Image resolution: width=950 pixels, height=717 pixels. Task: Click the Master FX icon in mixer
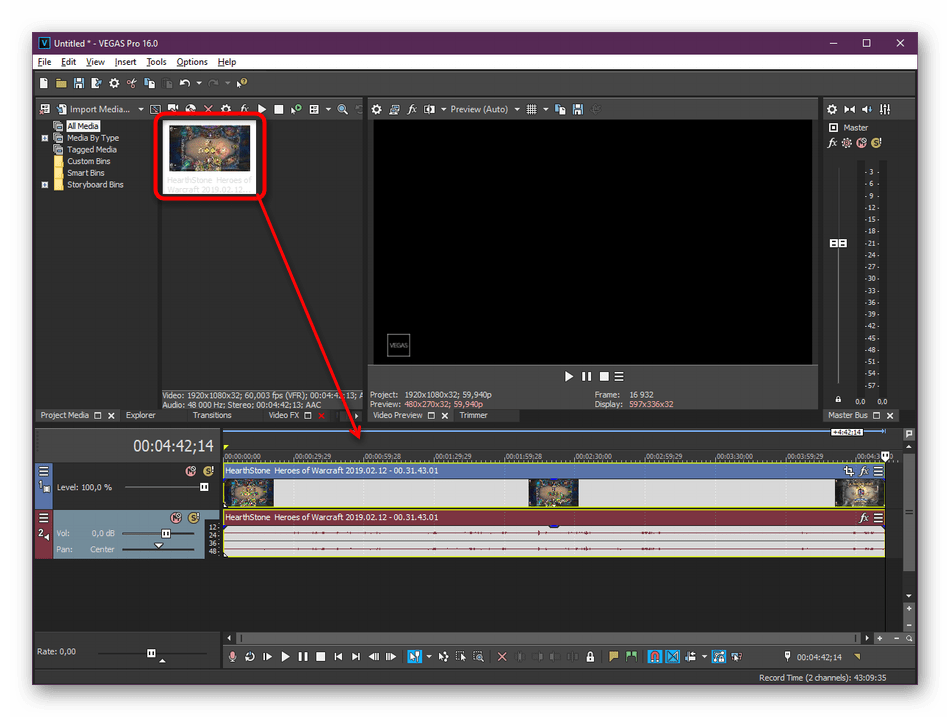tap(832, 143)
